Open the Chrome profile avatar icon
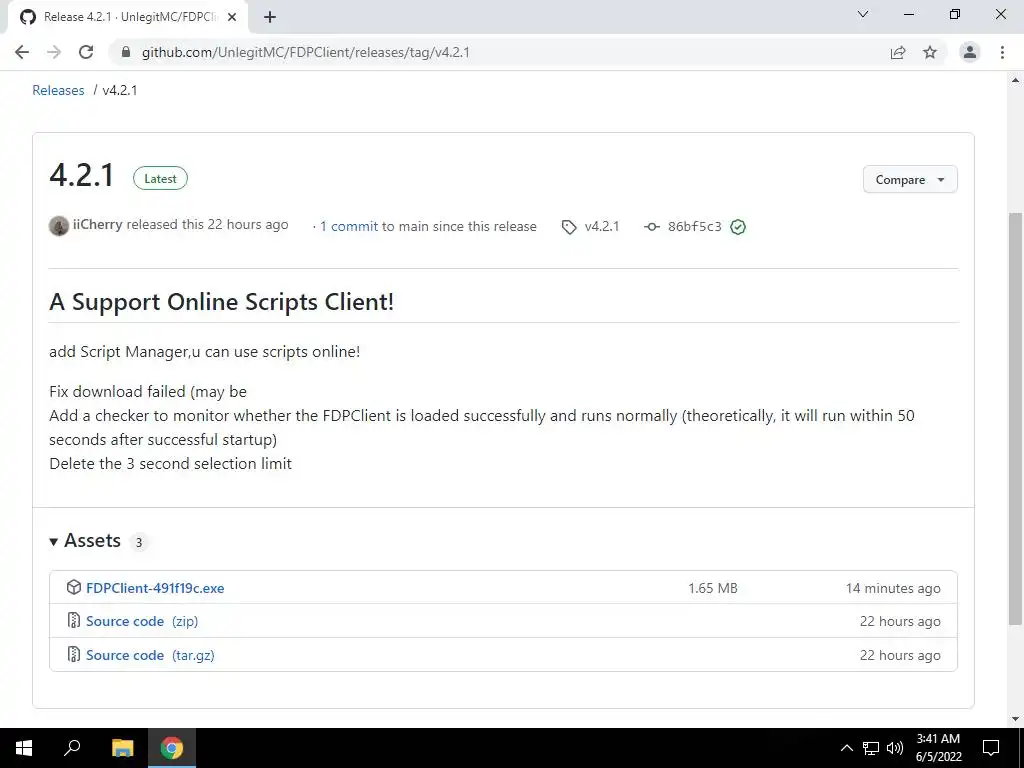The width and height of the screenshot is (1024, 768). click(970, 52)
